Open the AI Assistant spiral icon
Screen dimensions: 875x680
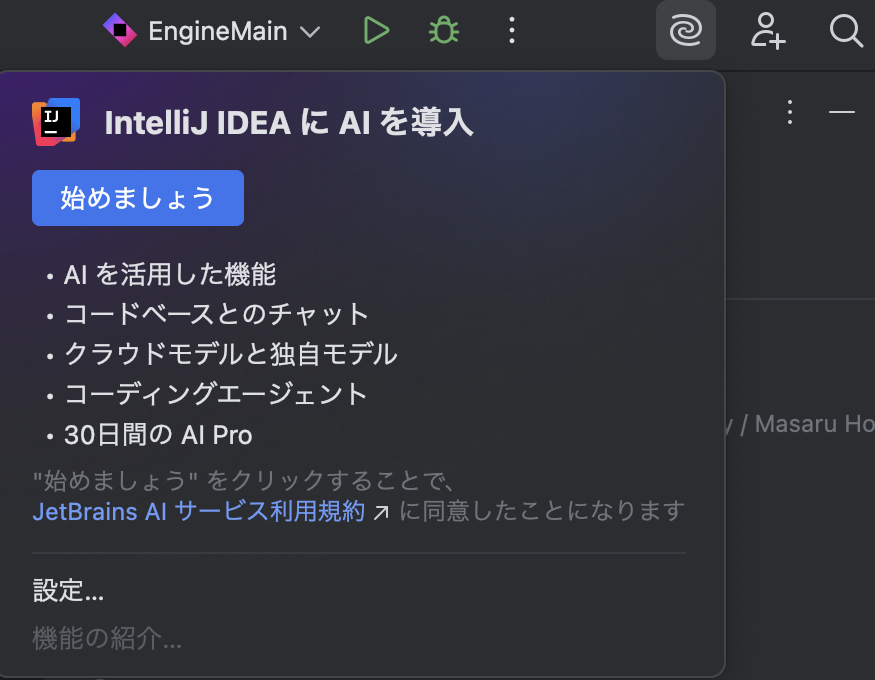click(x=685, y=30)
